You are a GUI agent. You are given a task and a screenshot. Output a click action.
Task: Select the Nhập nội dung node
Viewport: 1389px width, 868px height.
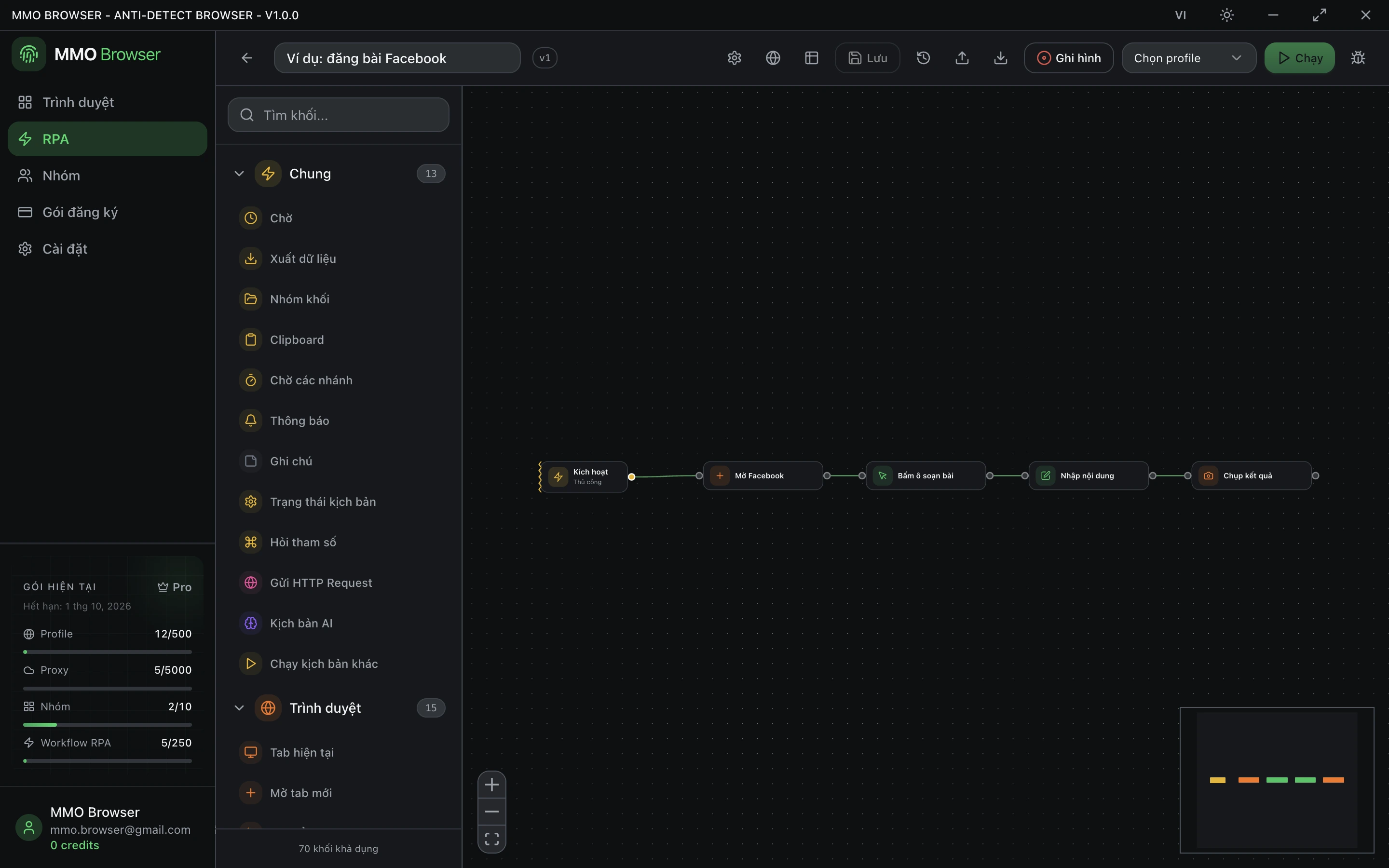point(1088,476)
